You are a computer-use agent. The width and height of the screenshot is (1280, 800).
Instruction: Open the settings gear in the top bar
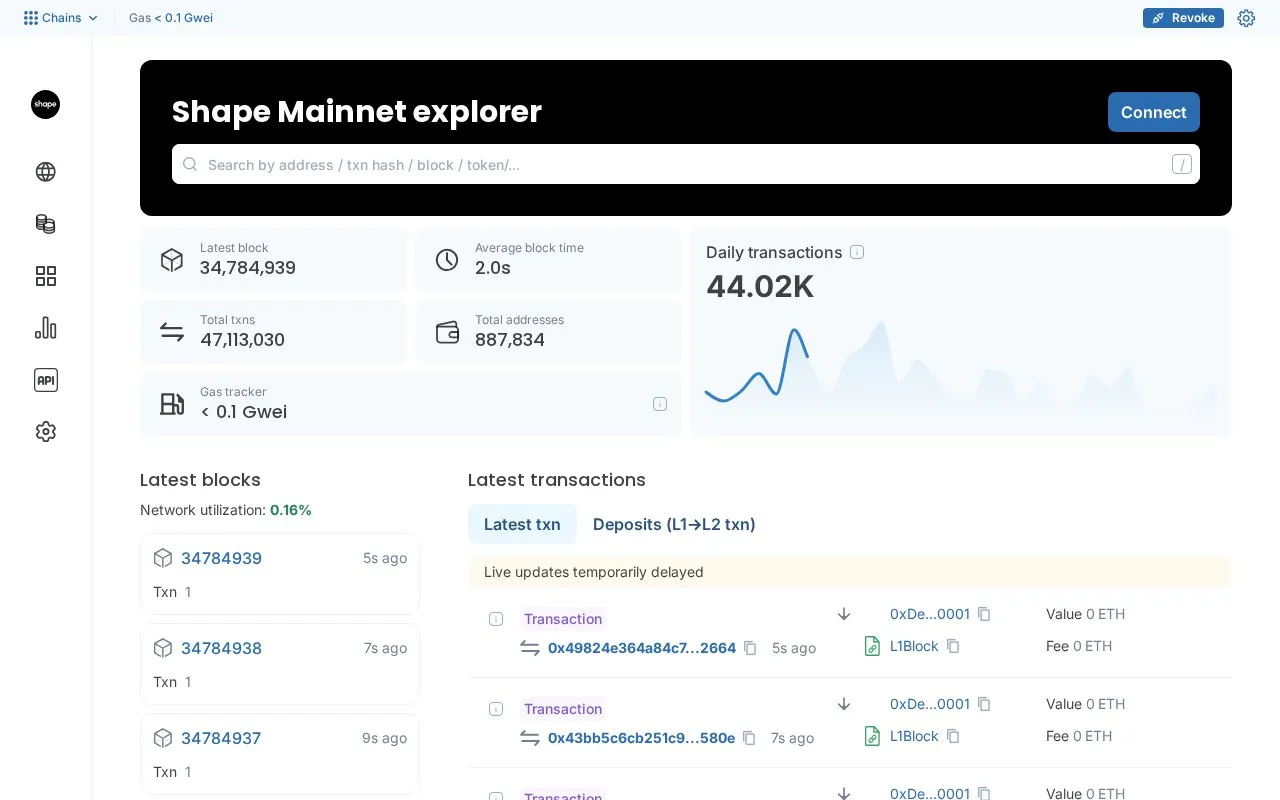(x=1246, y=18)
